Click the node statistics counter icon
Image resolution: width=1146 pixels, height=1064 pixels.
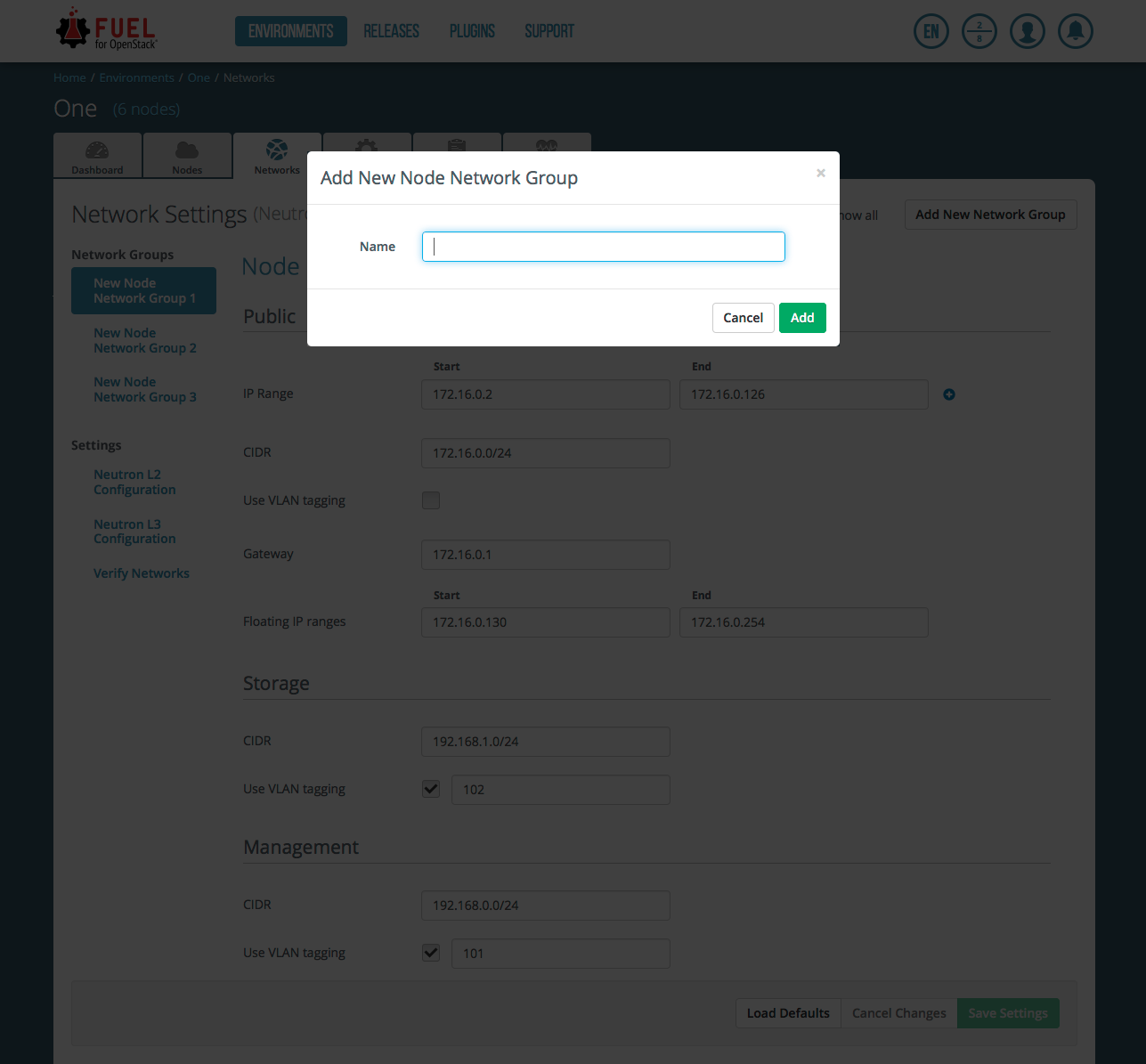[979, 32]
